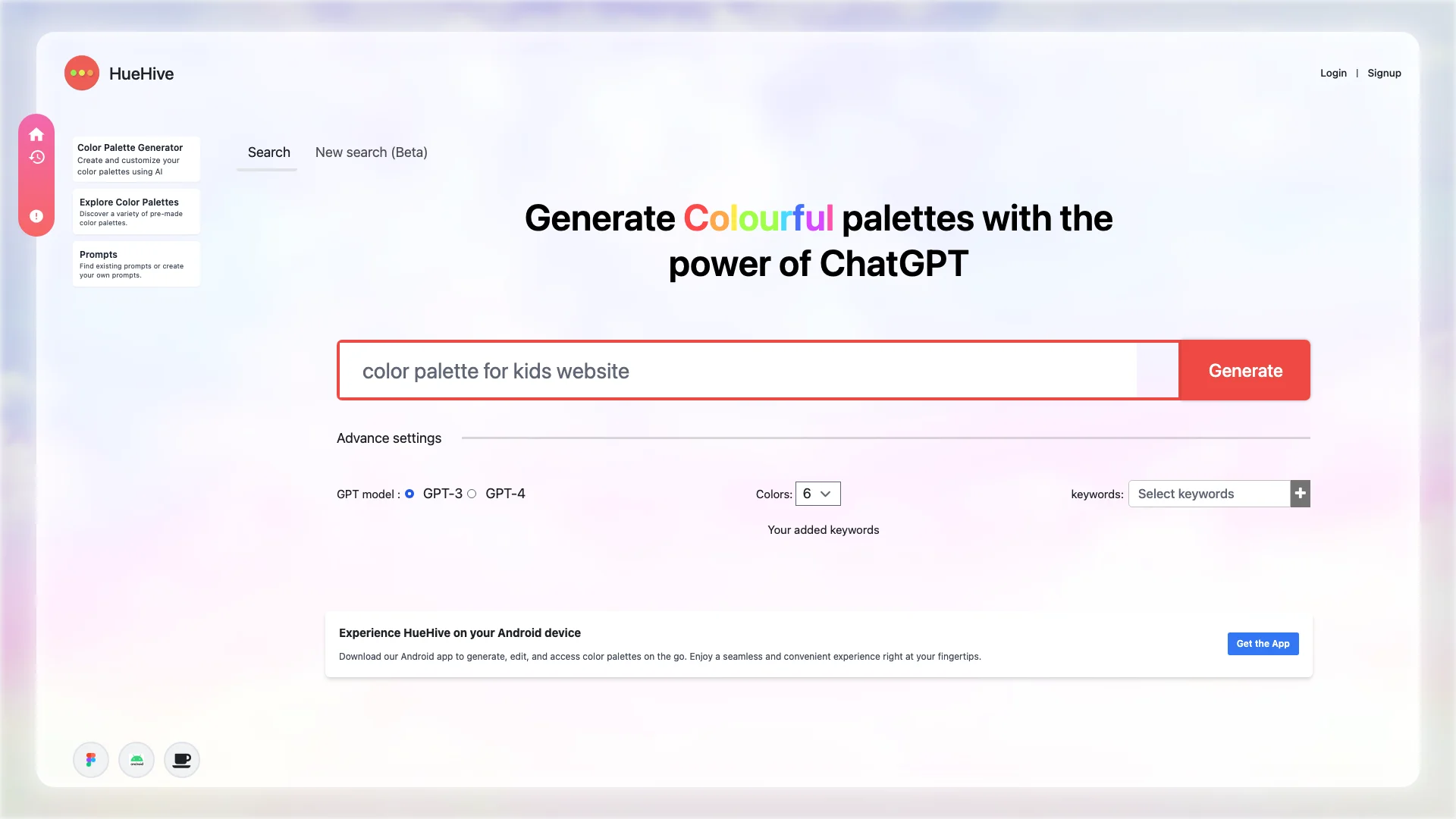Click the Generate button
Image resolution: width=1456 pixels, height=819 pixels.
1245,370
